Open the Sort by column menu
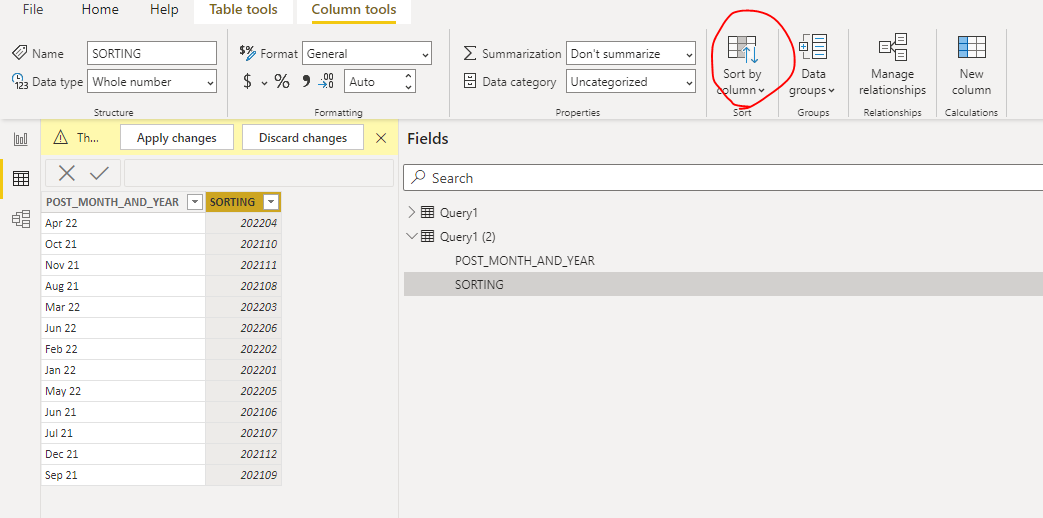1043x518 pixels. (742, 66)
